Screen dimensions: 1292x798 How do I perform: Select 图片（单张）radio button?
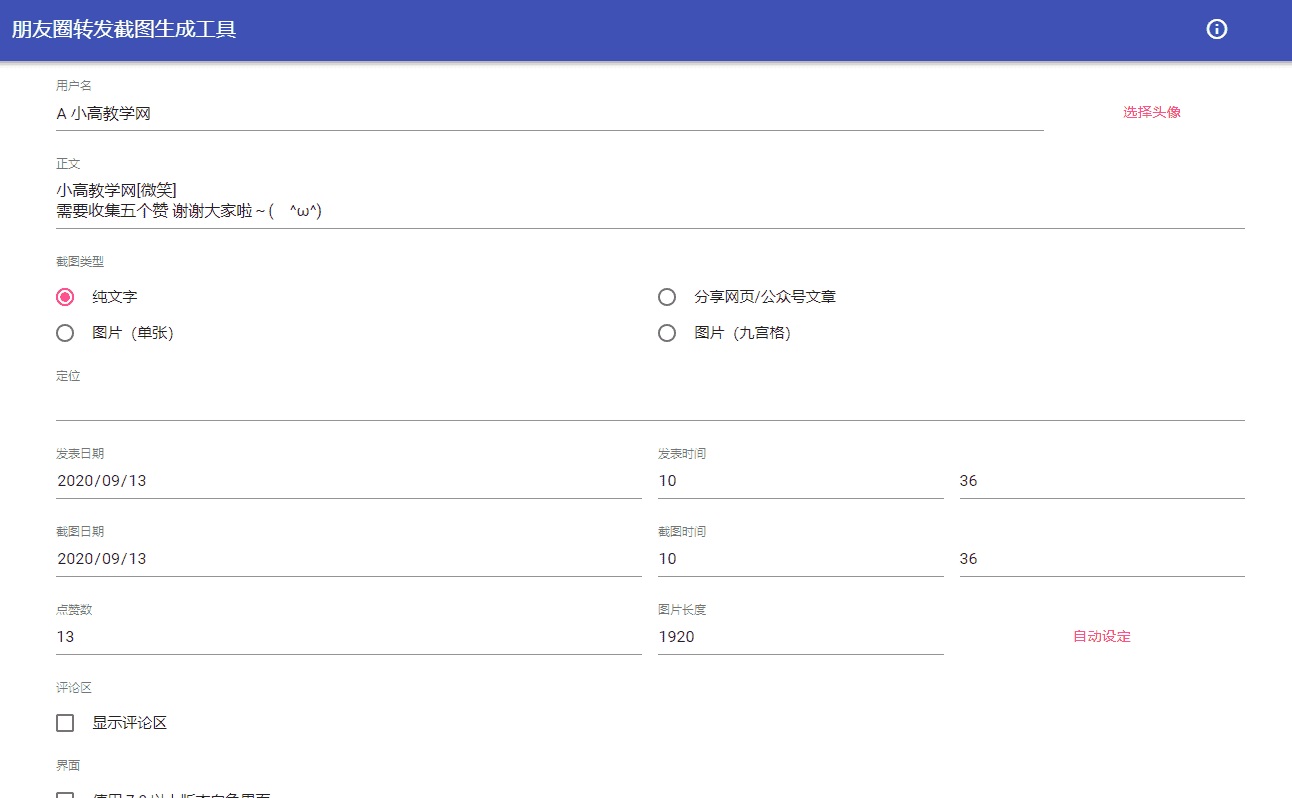pyautogui.click(x=65, y=333)
